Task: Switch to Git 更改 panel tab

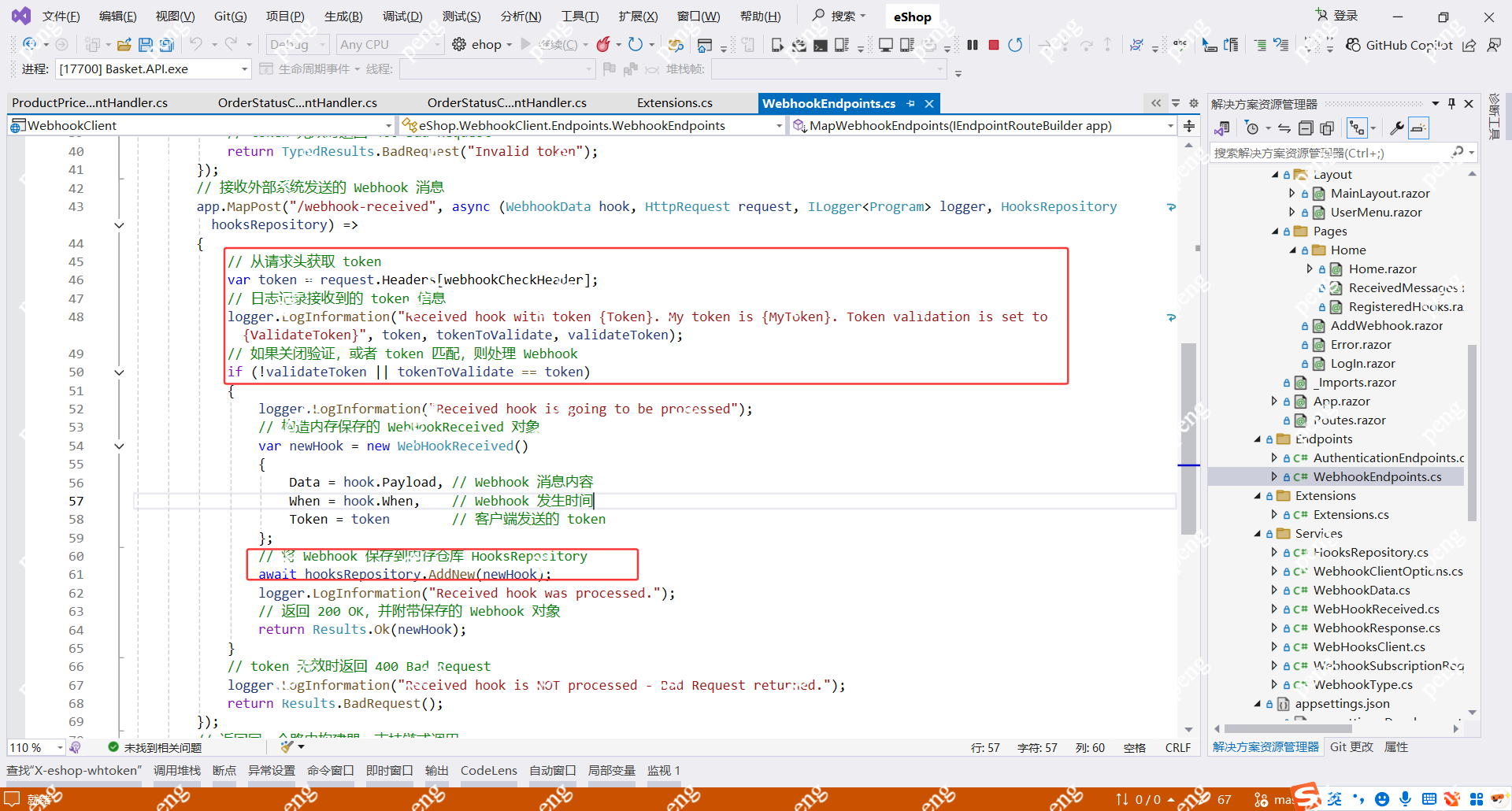Action: [1351, 747]
